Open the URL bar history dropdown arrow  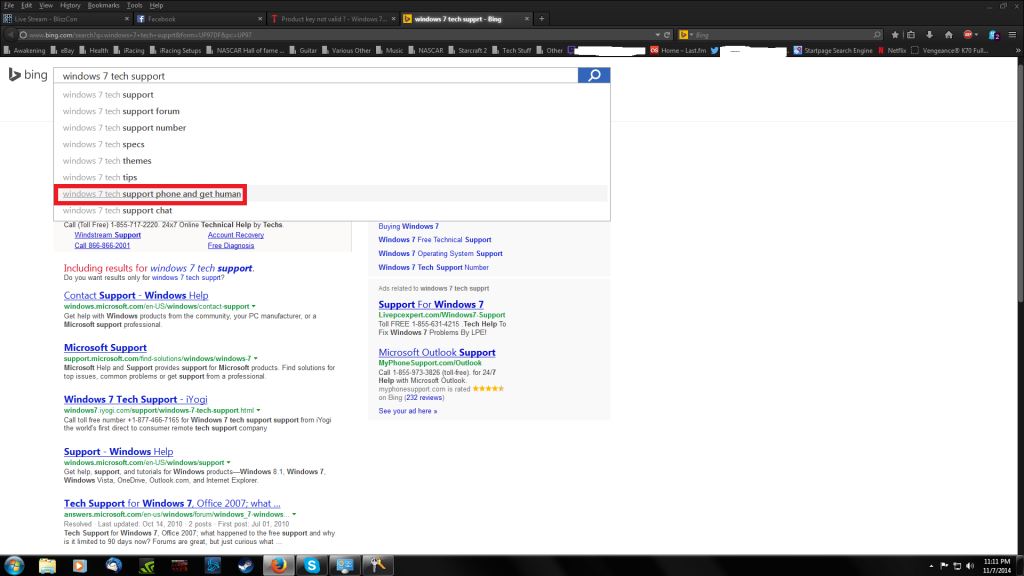pyautogui.click(x=657, y=35)
